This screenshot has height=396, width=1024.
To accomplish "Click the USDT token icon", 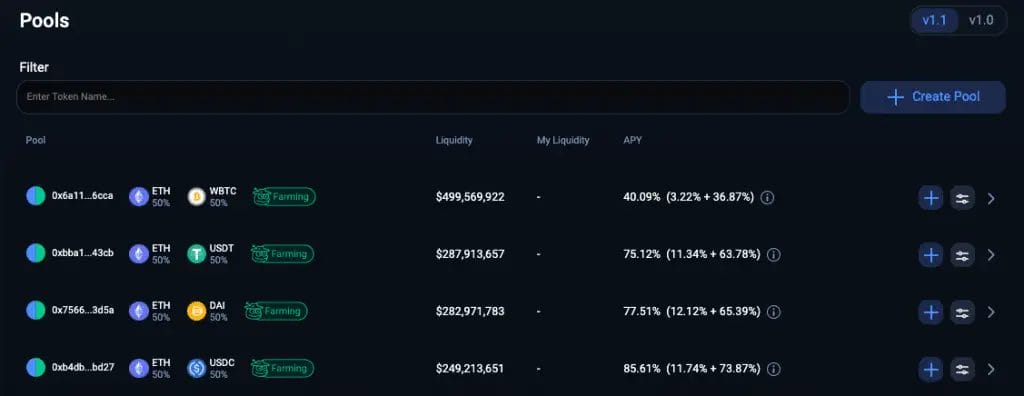I will click(197, 254).
